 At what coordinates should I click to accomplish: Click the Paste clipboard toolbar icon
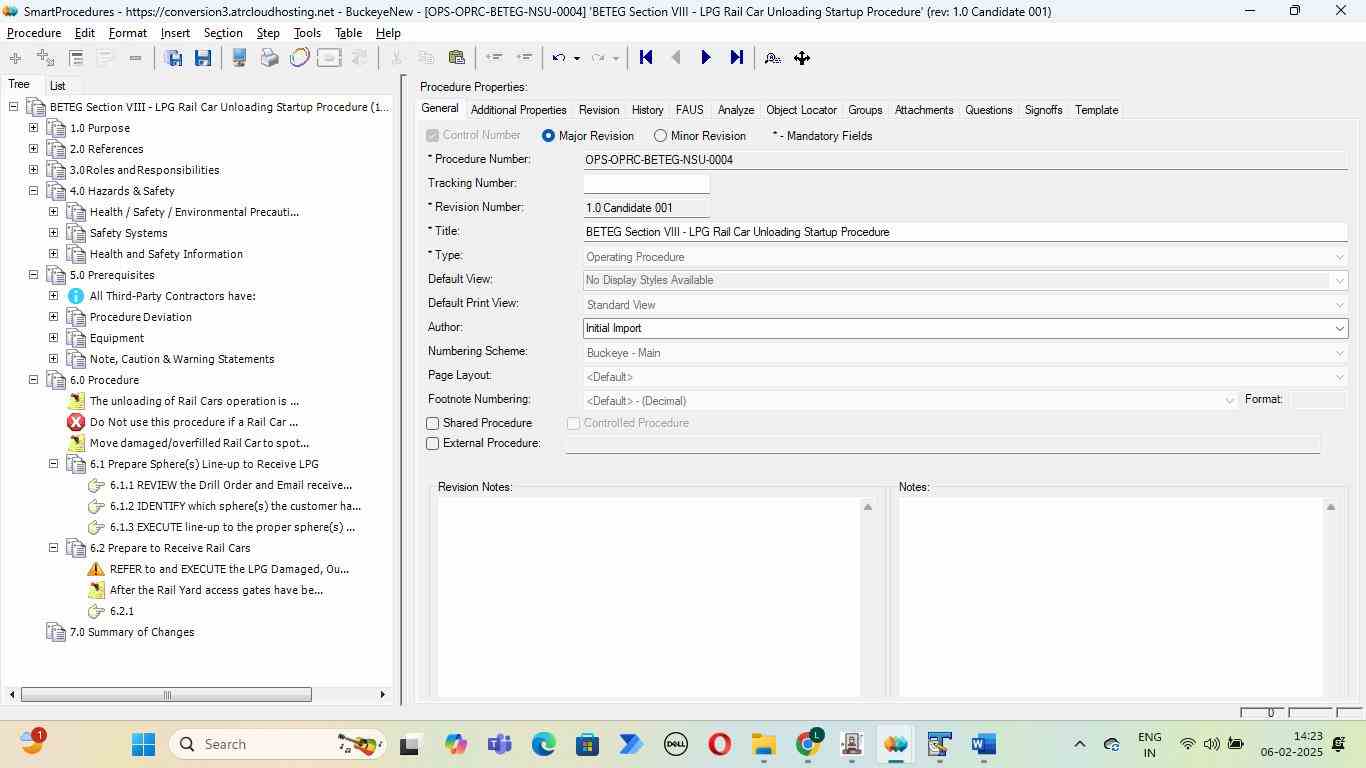tap(456, 58)
